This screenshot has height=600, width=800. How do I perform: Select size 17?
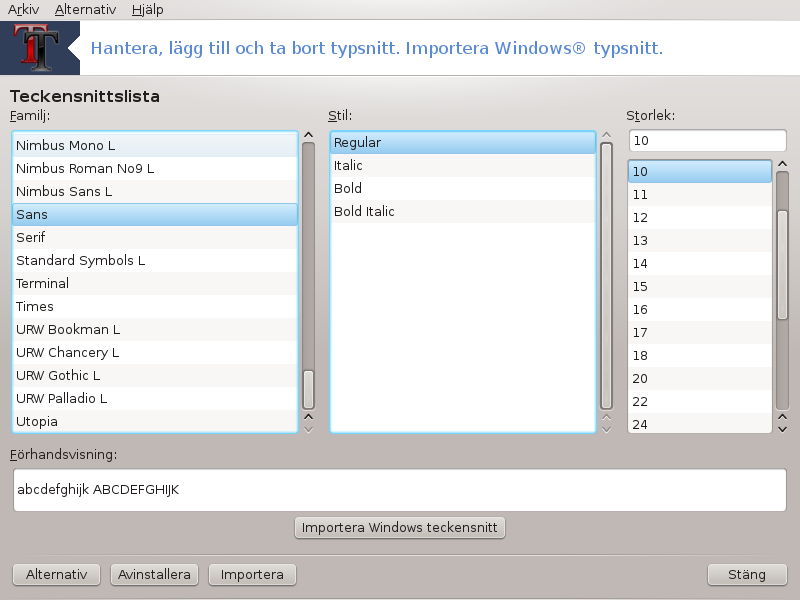[700, 333]
